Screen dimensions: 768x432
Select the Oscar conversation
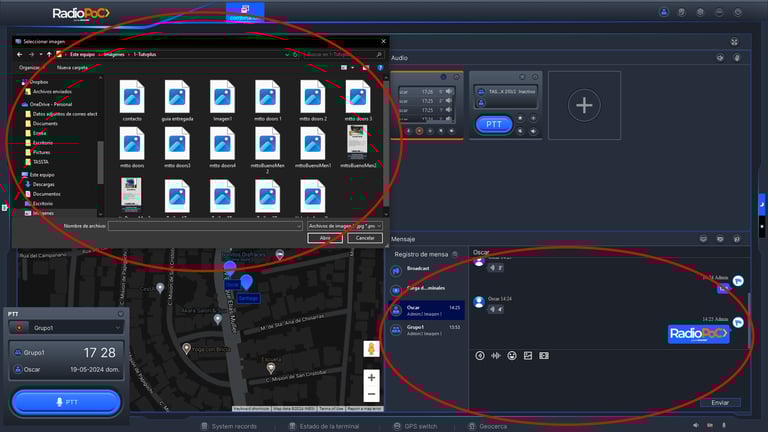426,310
